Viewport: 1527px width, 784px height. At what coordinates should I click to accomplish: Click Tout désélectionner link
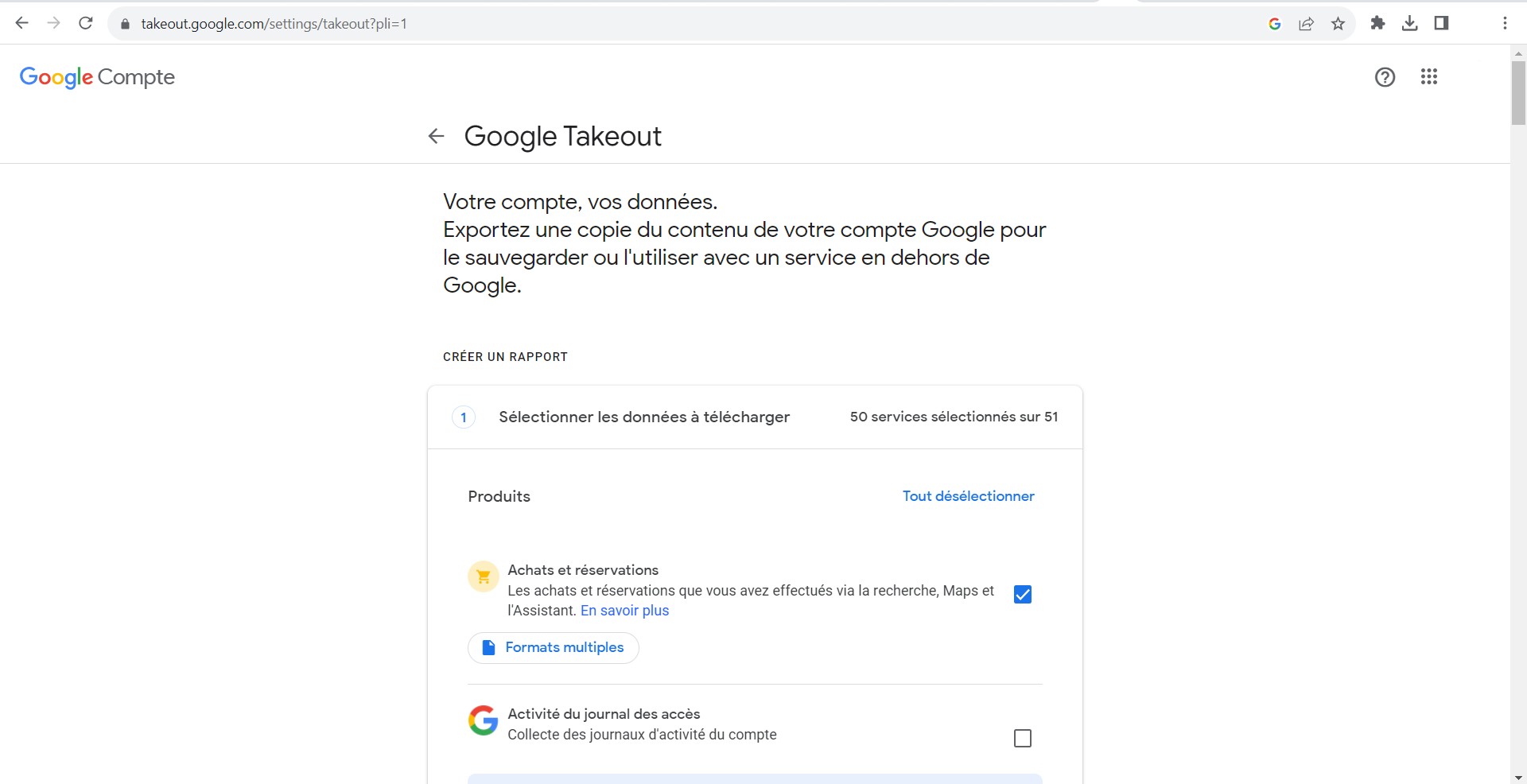coord(968,496)
